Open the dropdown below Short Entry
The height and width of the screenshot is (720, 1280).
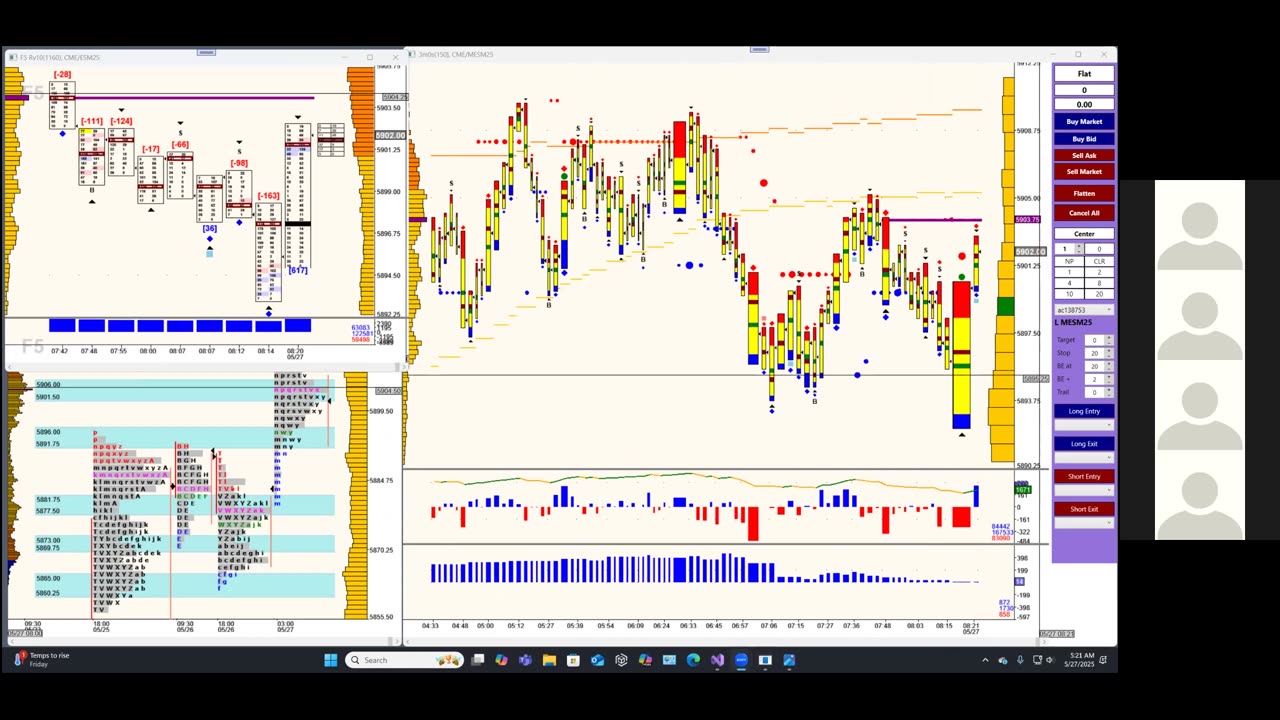coord(1084,490)
